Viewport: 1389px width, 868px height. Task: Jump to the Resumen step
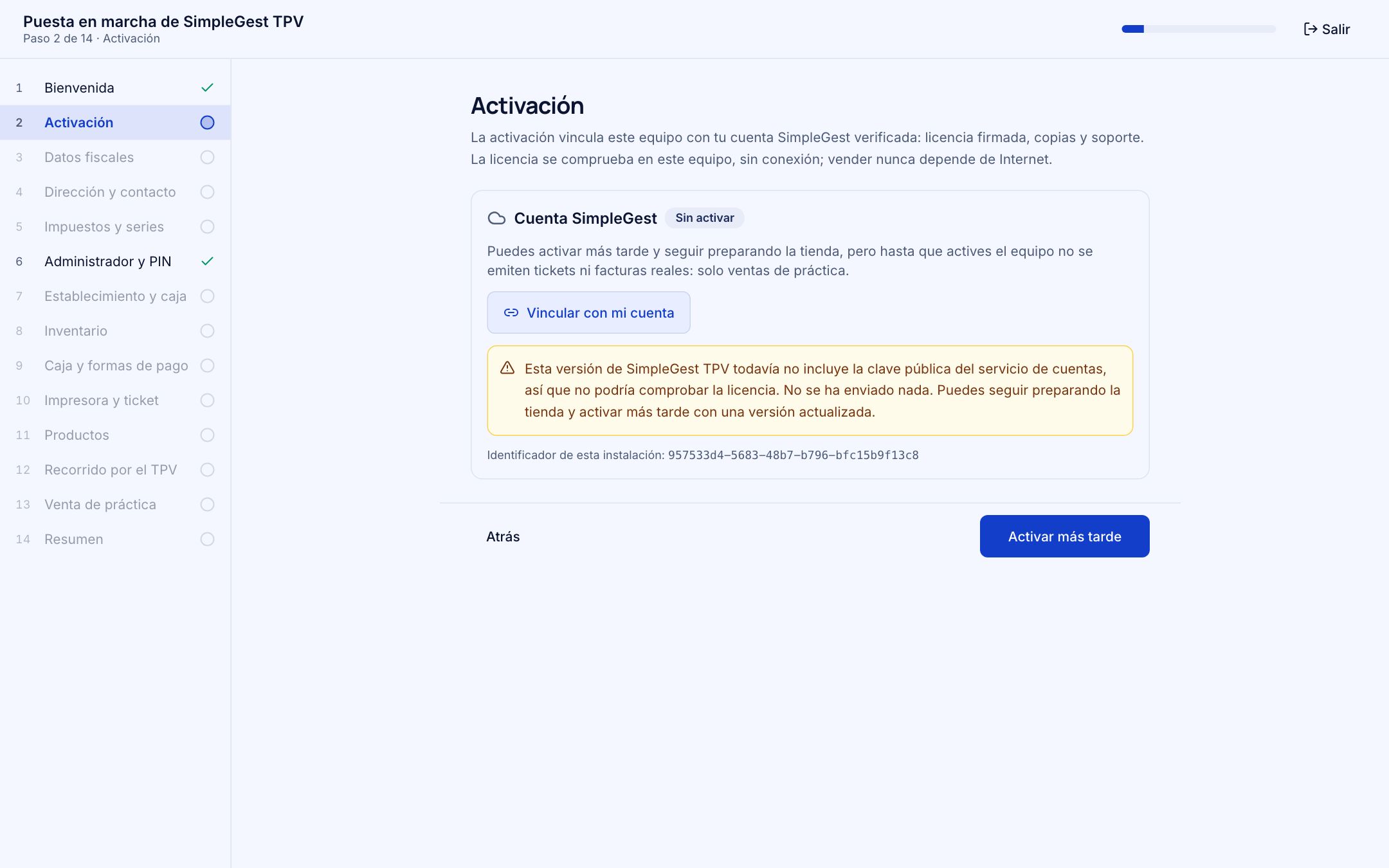(115, 539)
